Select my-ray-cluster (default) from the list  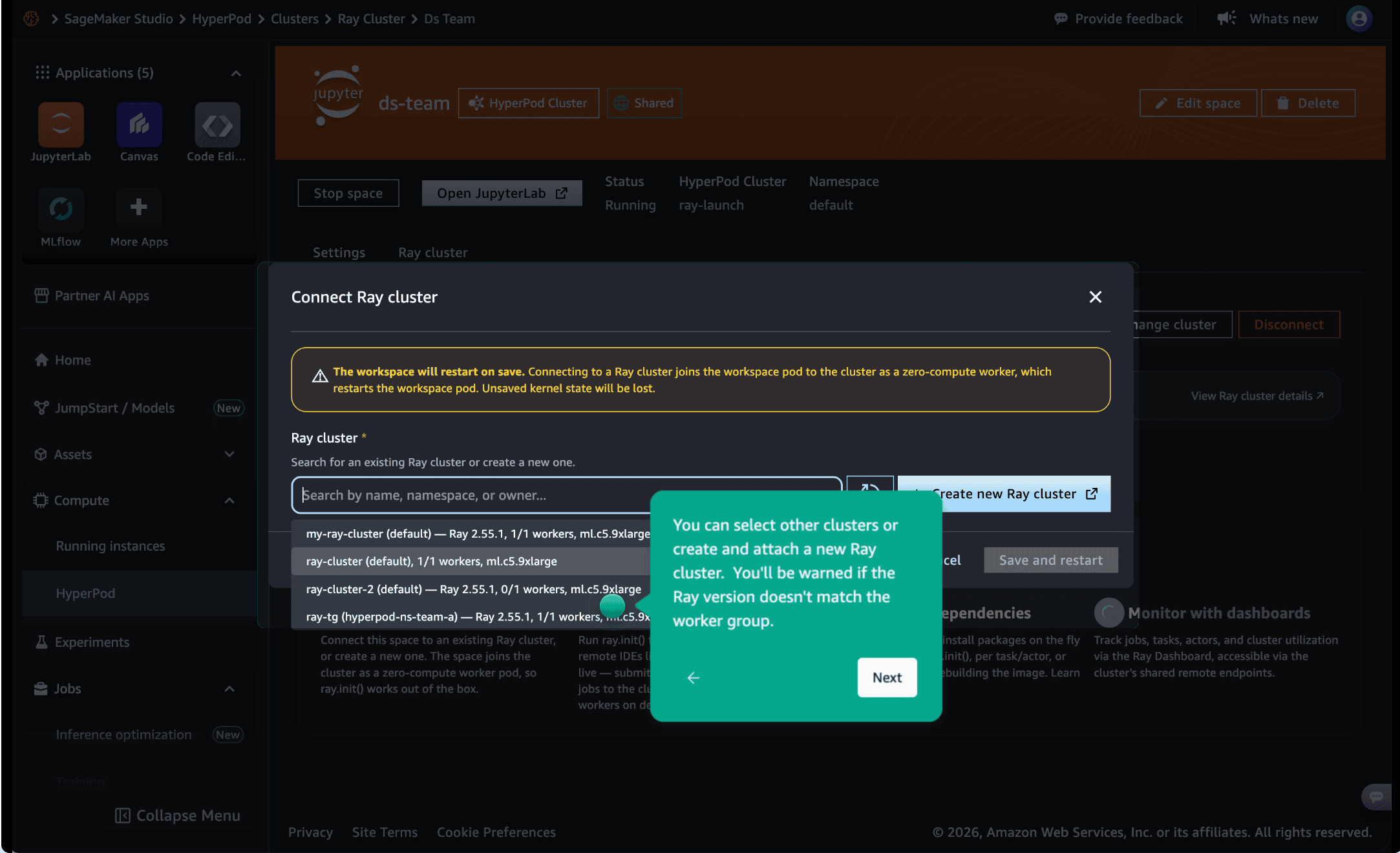pyautogui.click(x=471, y=534)
